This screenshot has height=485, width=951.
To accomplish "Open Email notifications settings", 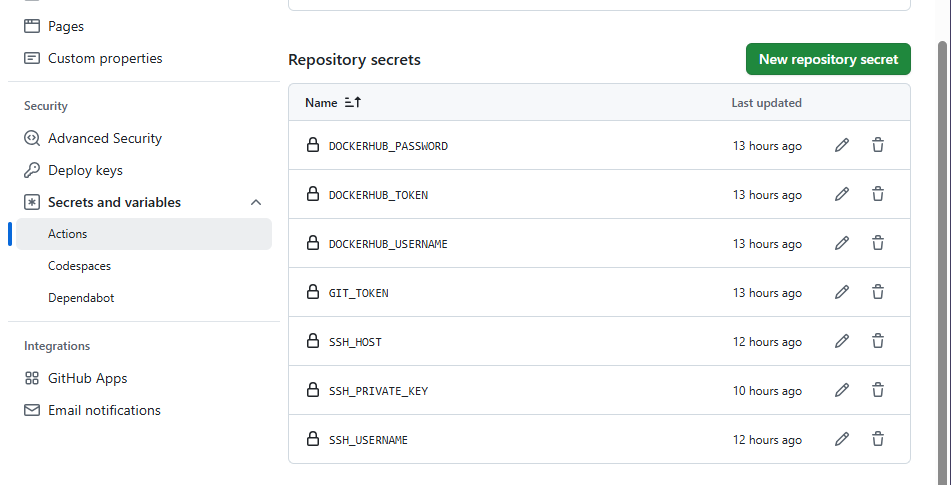I will click(104, 410).
